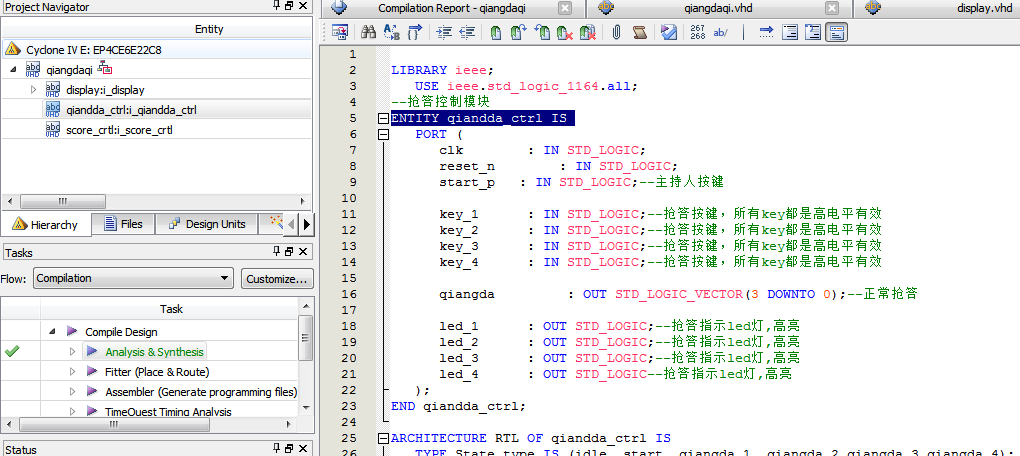The width and height of the screenshot is (1020, 456).
Task: Open the template scroll icon
Action: tap(639, 32)
